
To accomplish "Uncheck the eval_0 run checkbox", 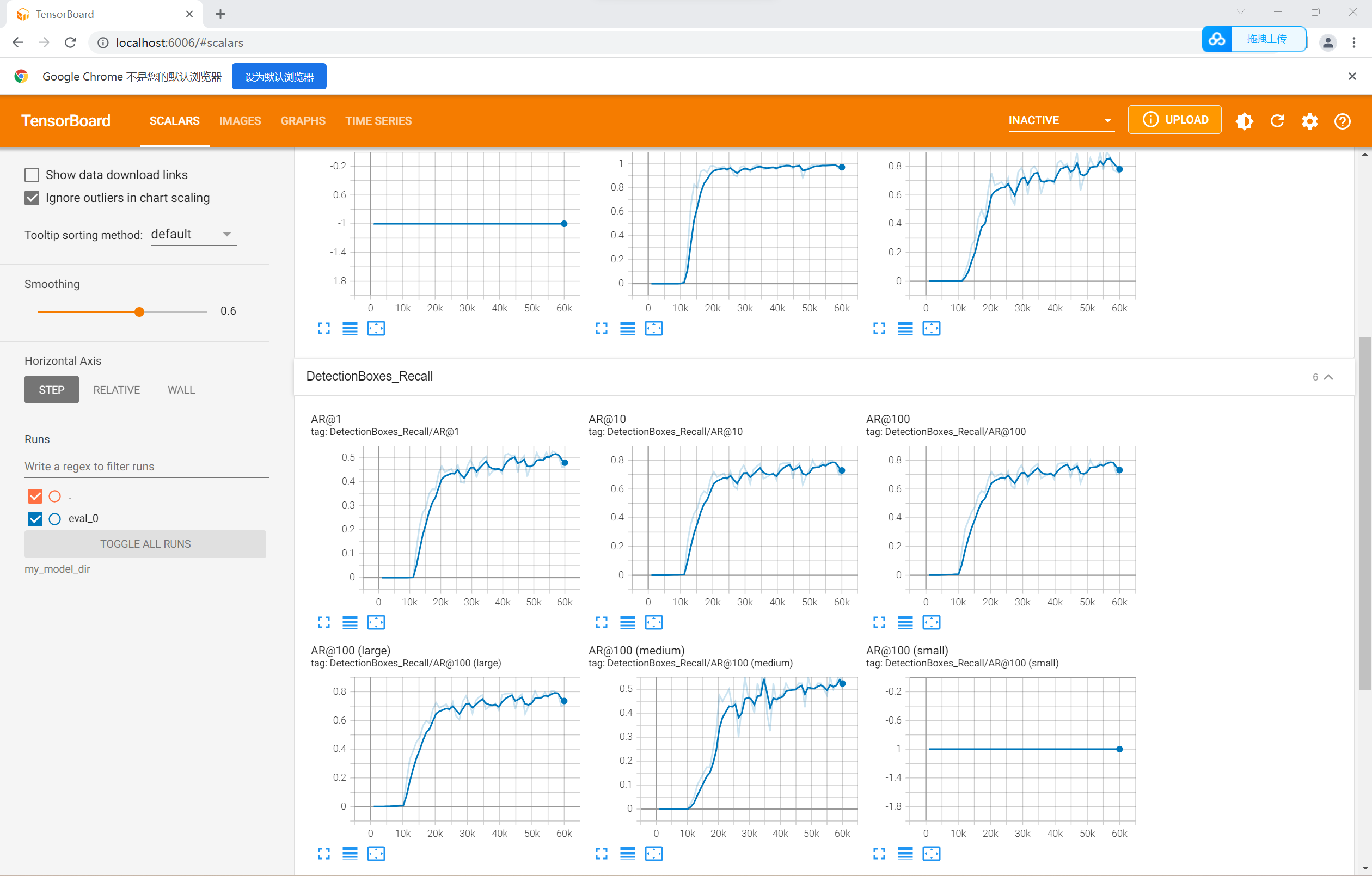I will click(x=35, y=519).
